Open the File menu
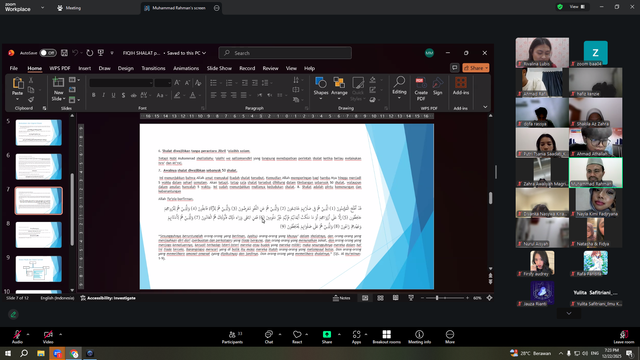 (14, 69)
